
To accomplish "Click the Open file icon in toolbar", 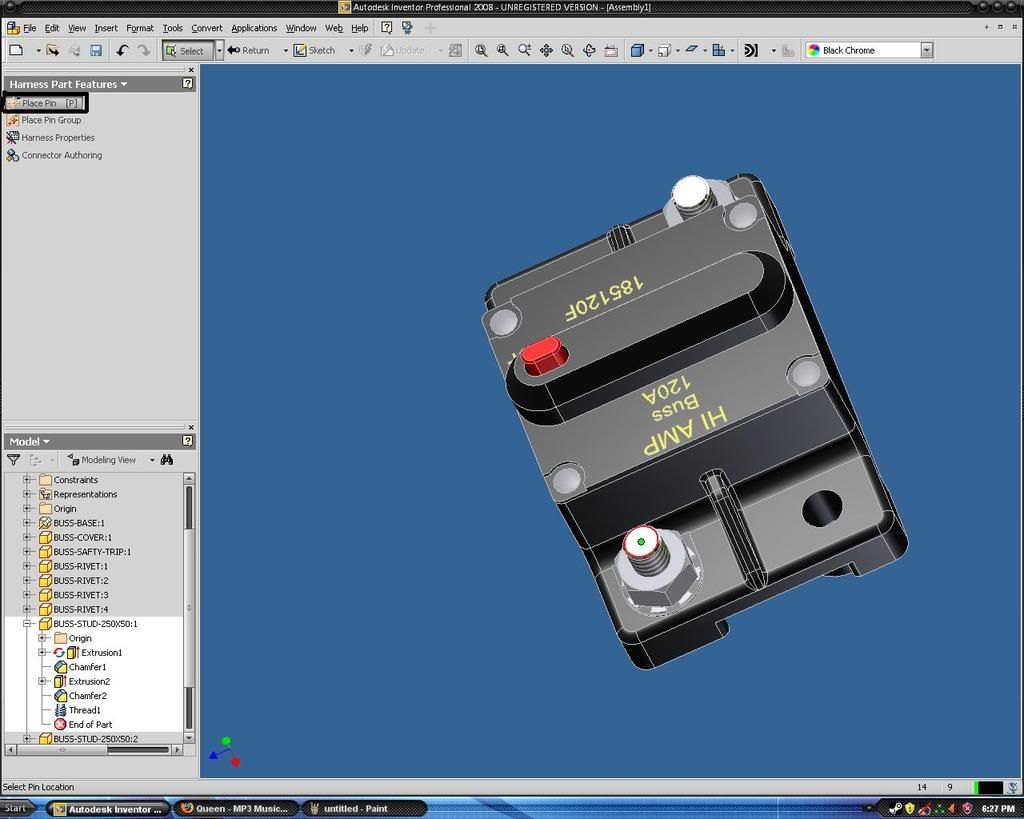I will pyautogui.click(x=53, y=50).
